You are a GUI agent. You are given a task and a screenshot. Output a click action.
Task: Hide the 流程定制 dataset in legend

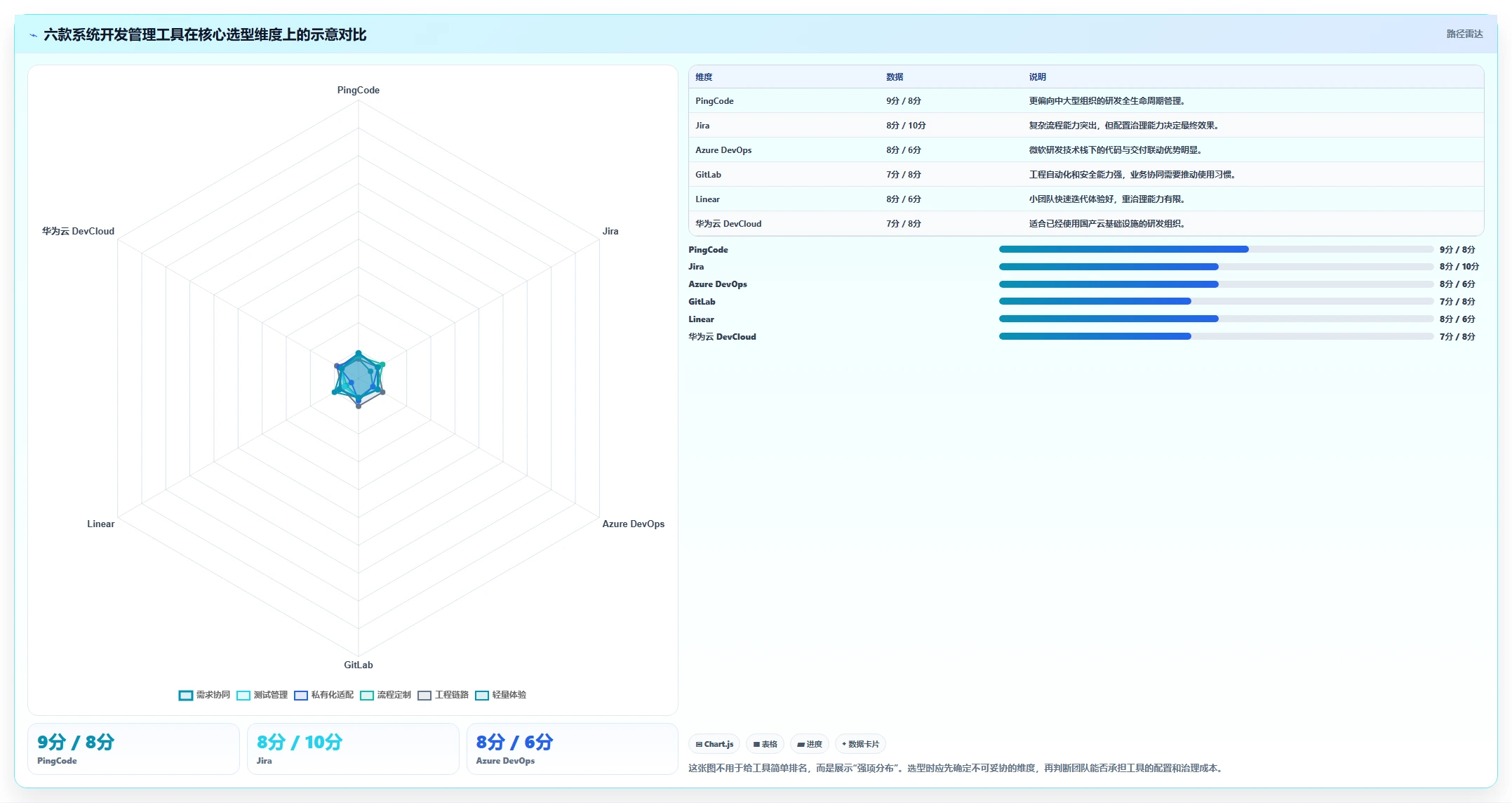pyautogui.click(x=385, y=695)
